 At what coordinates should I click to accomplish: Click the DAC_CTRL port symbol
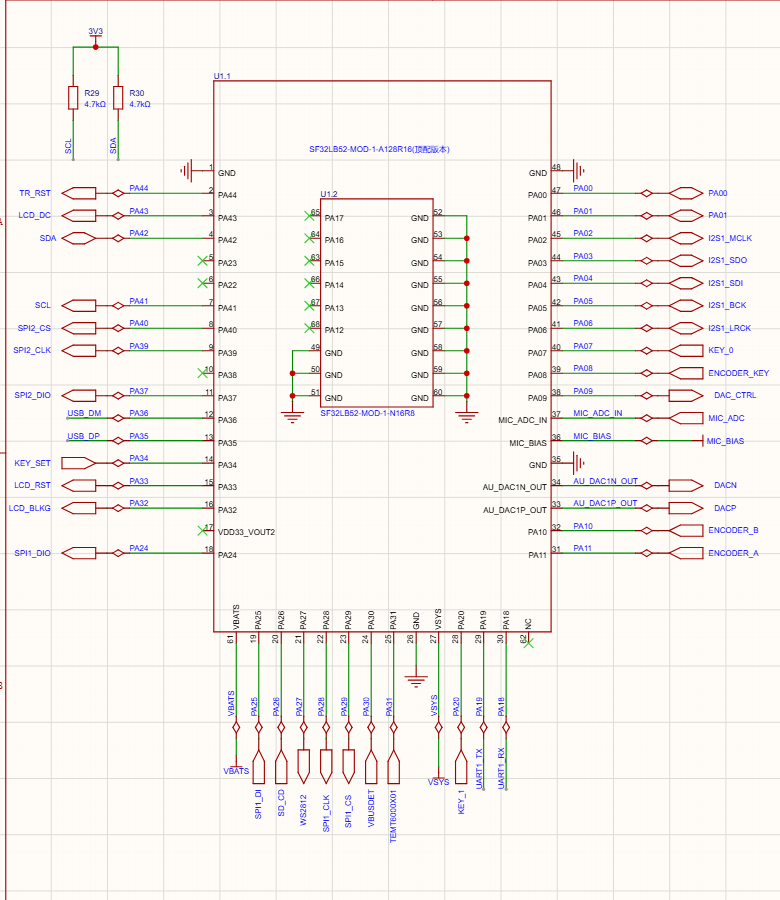[687, 395]
